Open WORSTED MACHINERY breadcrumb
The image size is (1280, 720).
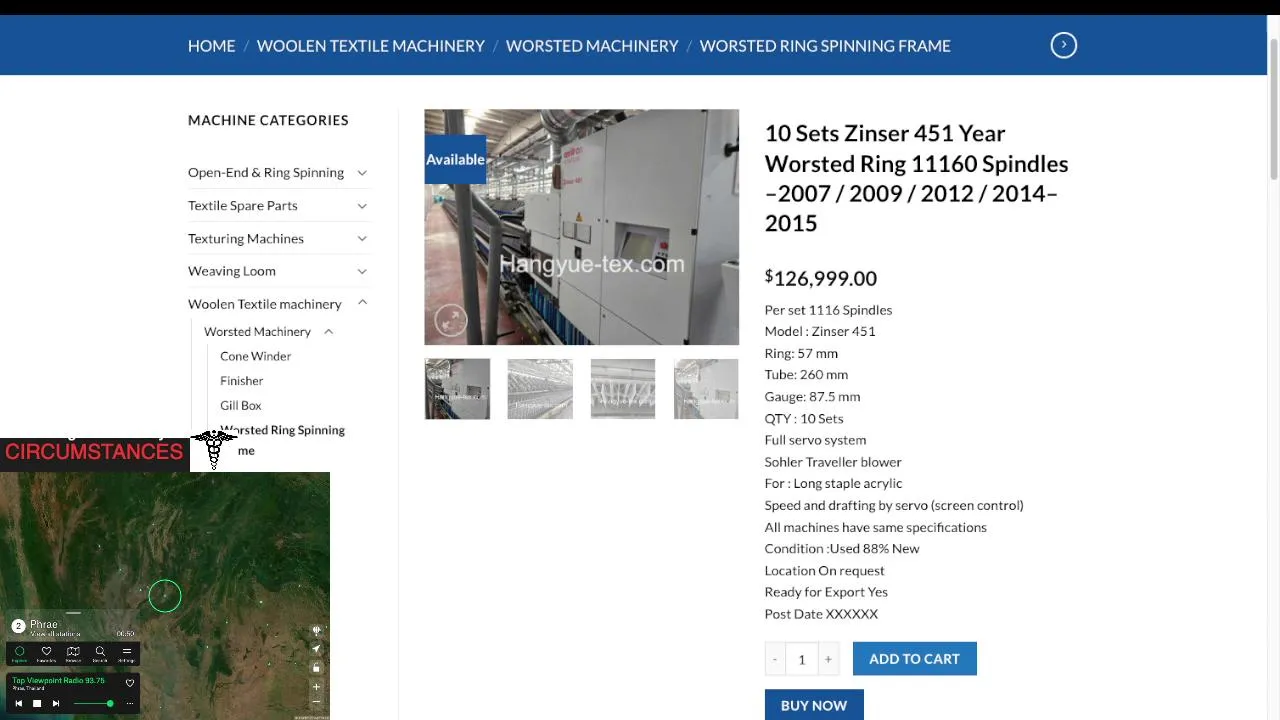click(592, 46)
